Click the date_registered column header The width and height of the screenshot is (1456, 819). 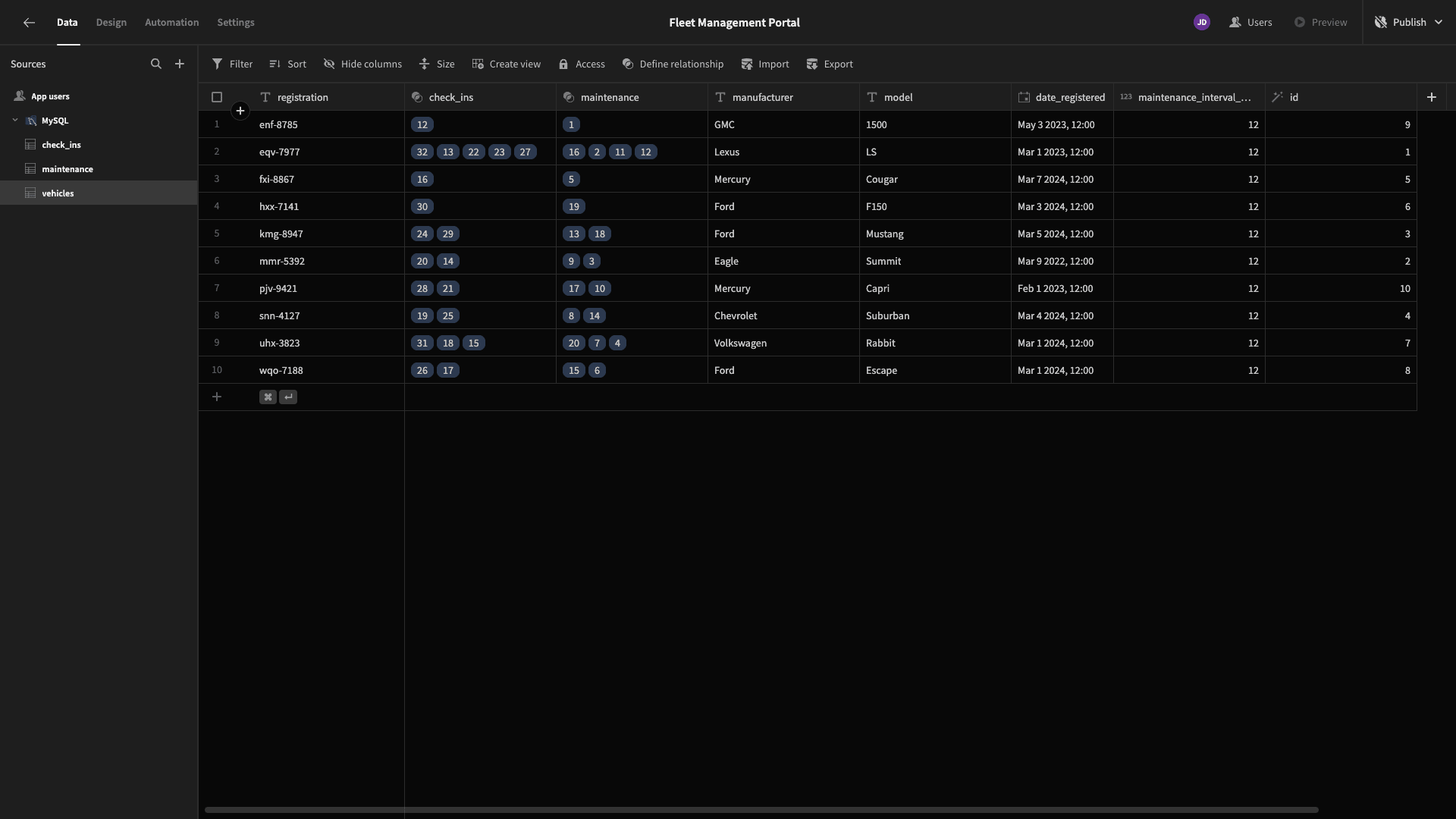(1062, 97)
